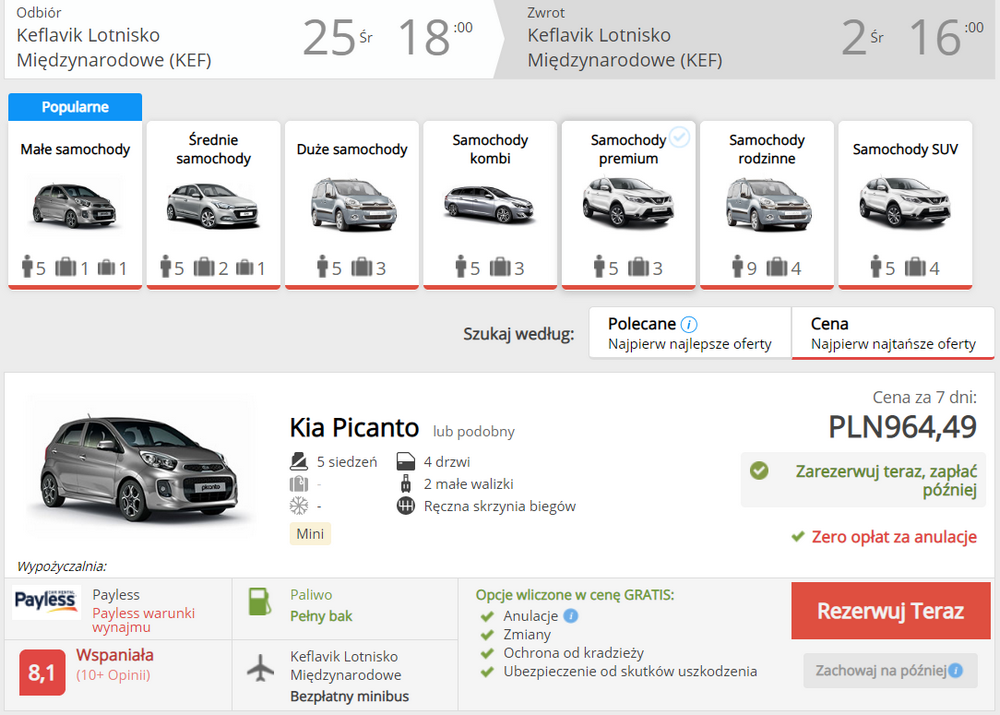Screen dimensions: 1000x715
Task: Click the luggage icon in Samochody kombi card
Action: 500,267
